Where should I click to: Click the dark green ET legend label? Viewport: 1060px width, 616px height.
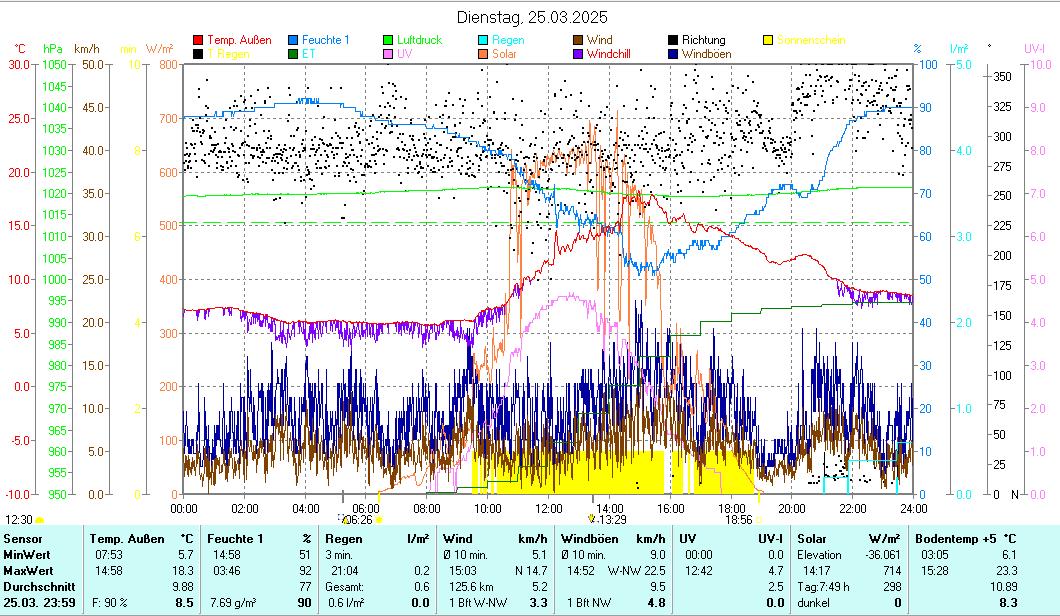tap(308, 54)
